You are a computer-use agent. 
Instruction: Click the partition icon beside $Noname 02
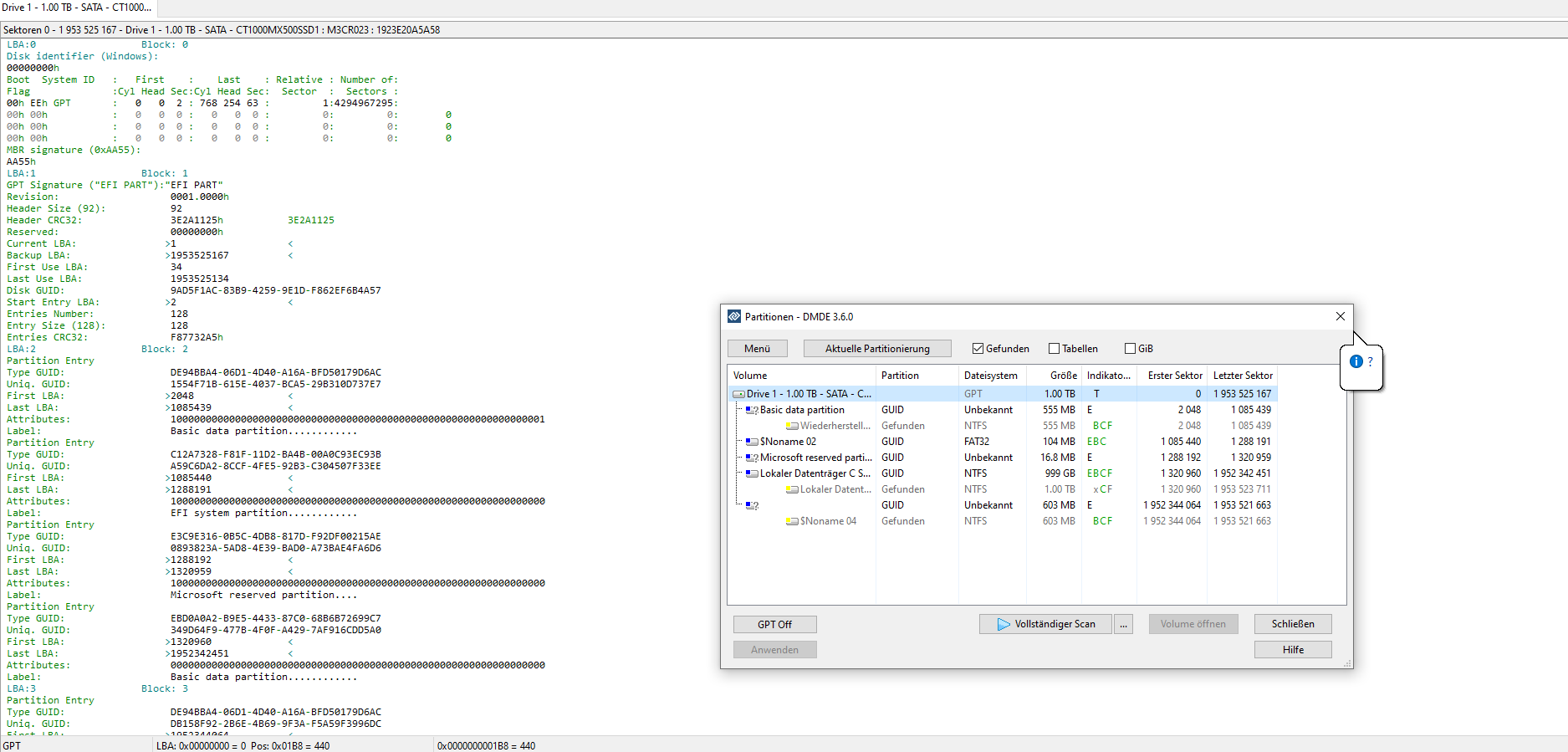[x=752, y=442]
